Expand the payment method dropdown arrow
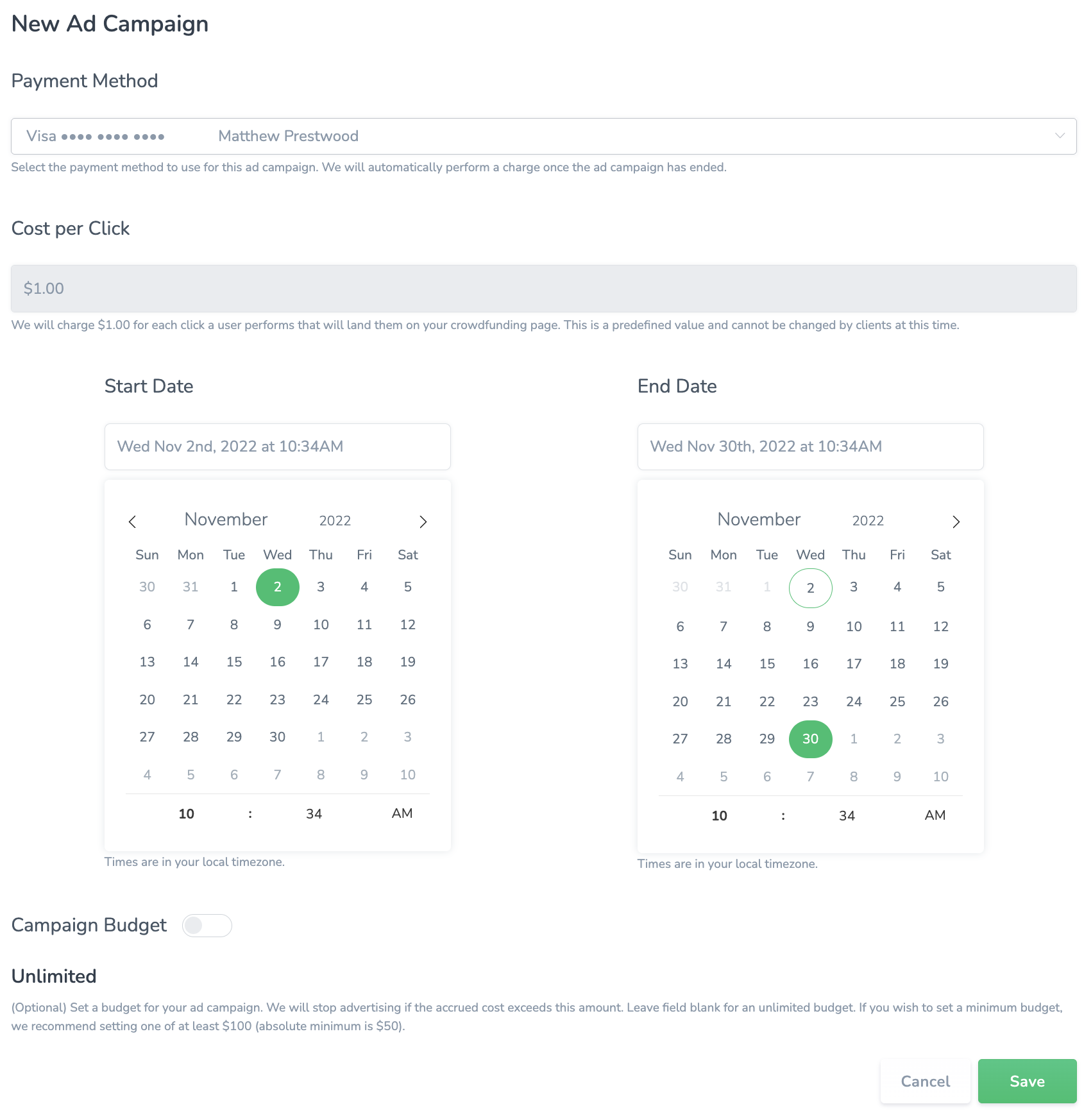1084x1120 pixels. 1060,136
